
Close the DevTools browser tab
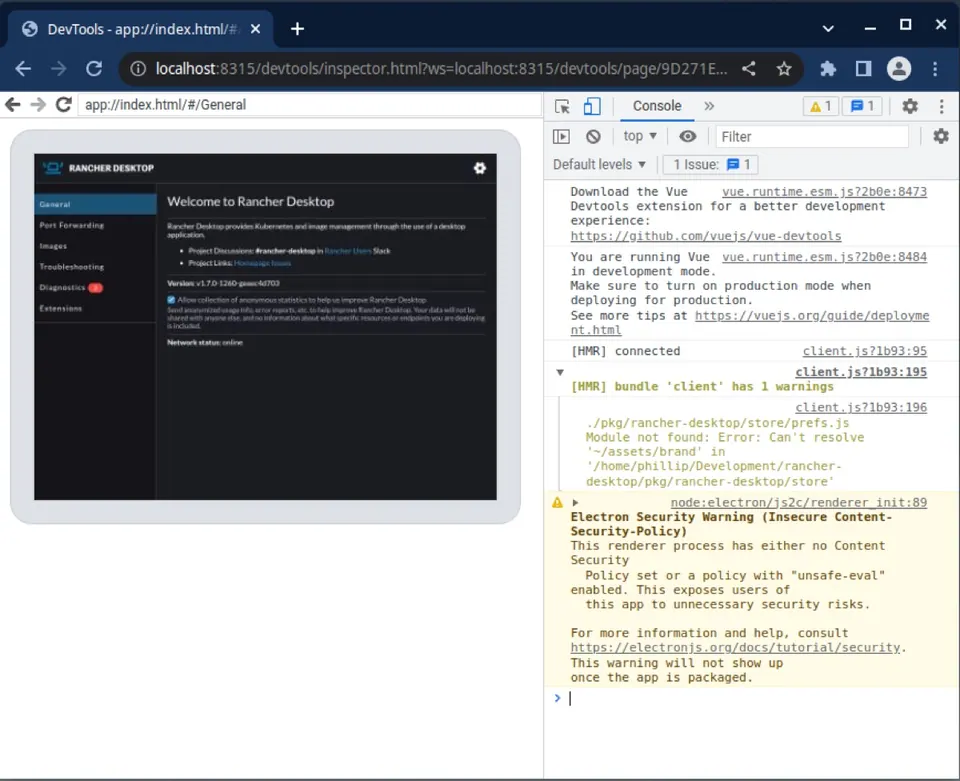[x=255, y=29]
